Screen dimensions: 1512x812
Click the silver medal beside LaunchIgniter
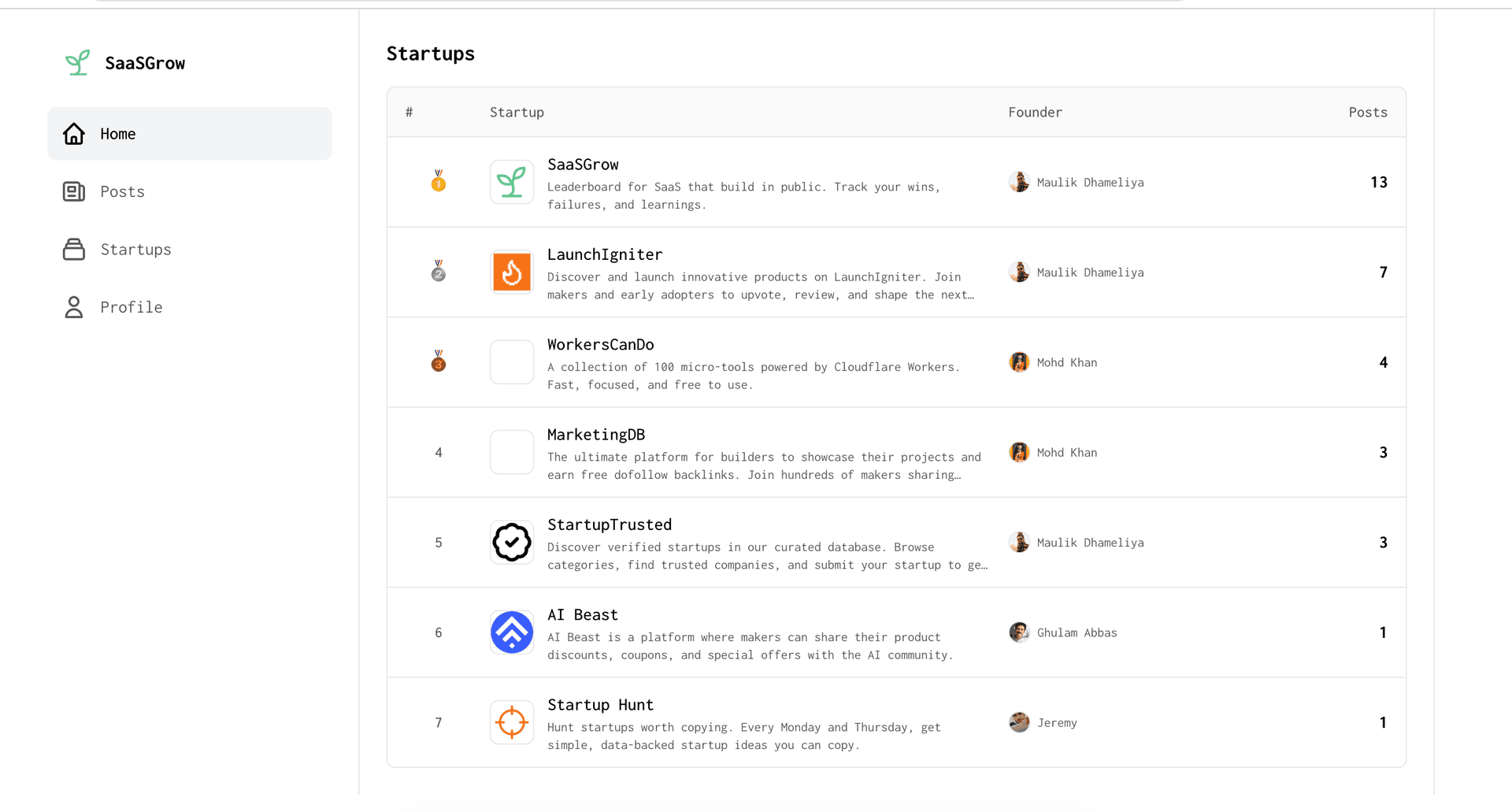438,272
